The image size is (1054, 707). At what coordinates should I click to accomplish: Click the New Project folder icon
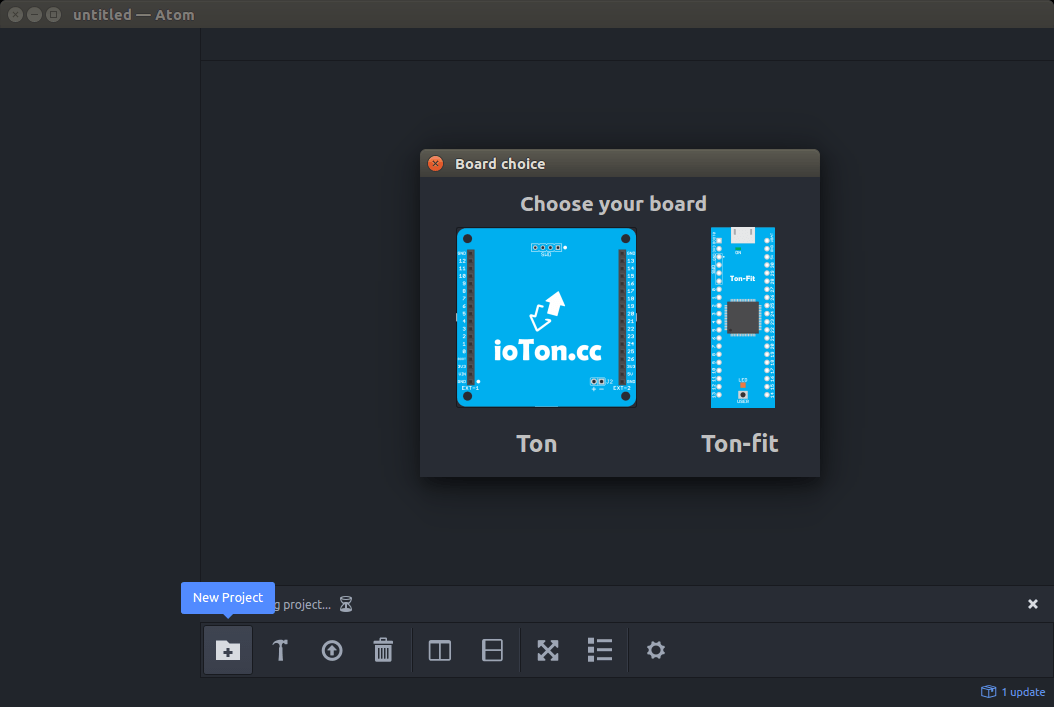228,650
